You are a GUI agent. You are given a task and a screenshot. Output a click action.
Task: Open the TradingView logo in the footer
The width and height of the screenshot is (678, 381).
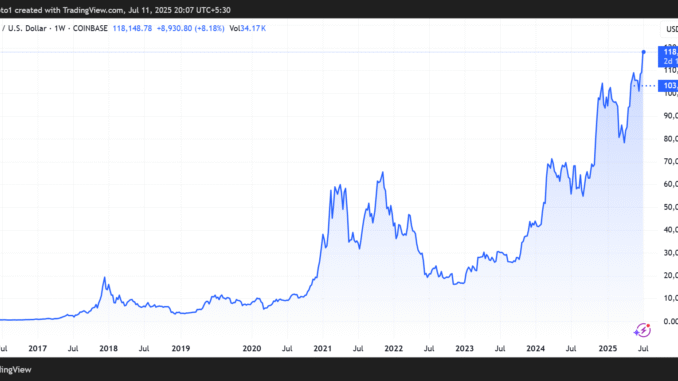16,370
